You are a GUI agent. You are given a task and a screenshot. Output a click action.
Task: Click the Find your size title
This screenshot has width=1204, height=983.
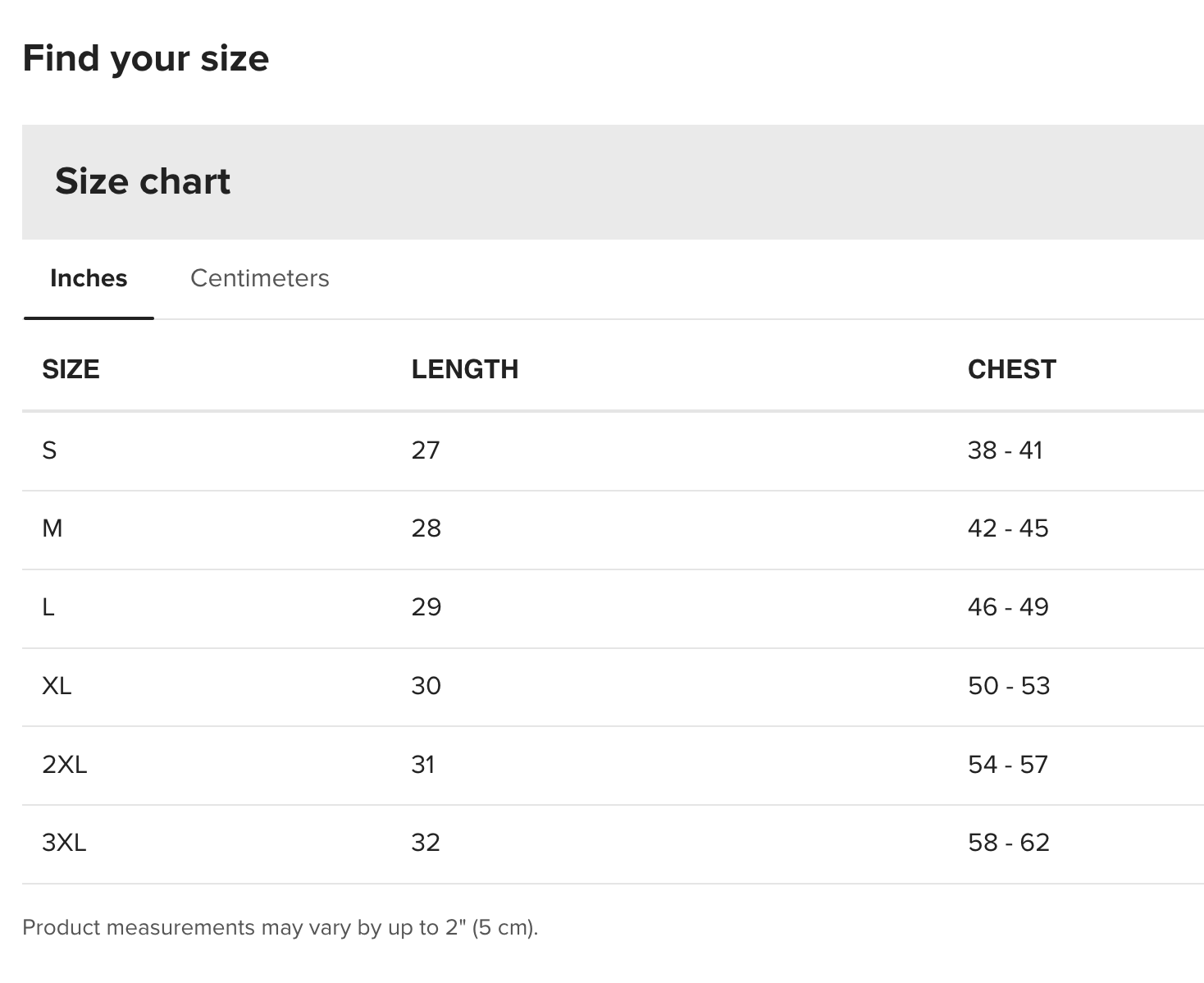[146, 58]
